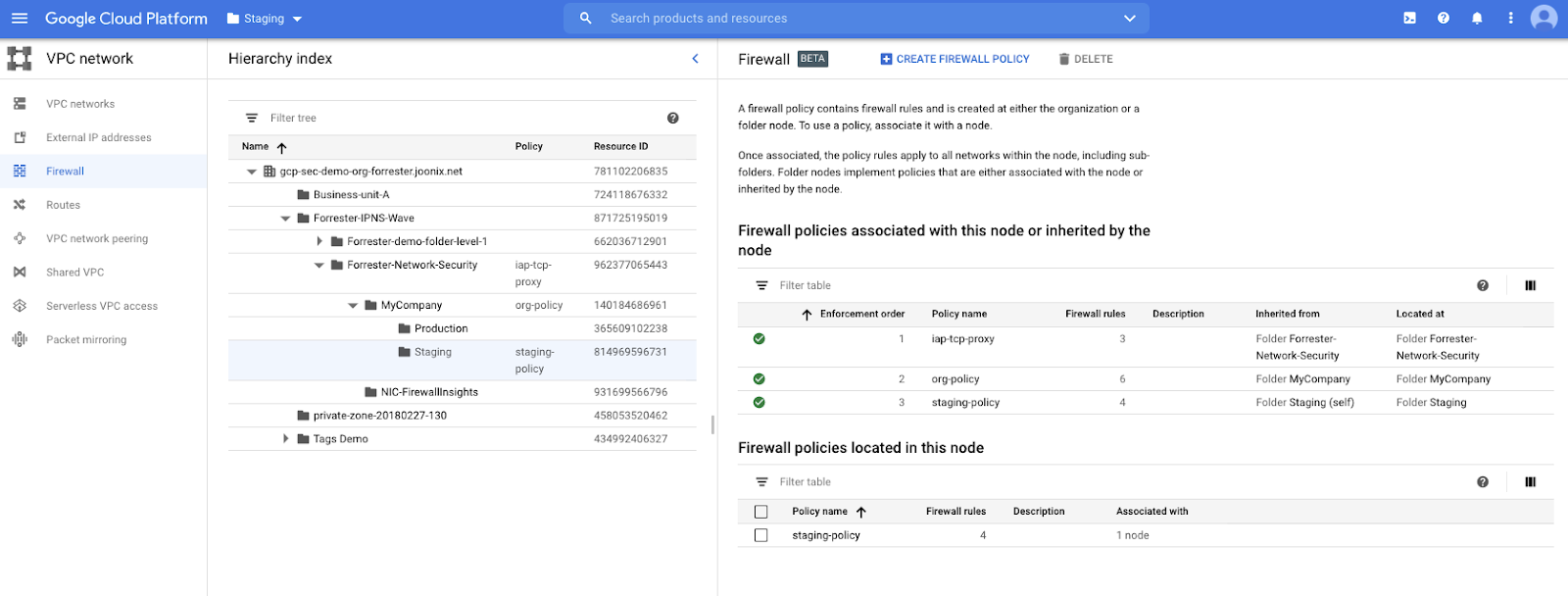Expand the search bar dropdown arrow

[x=1129, y=19]
